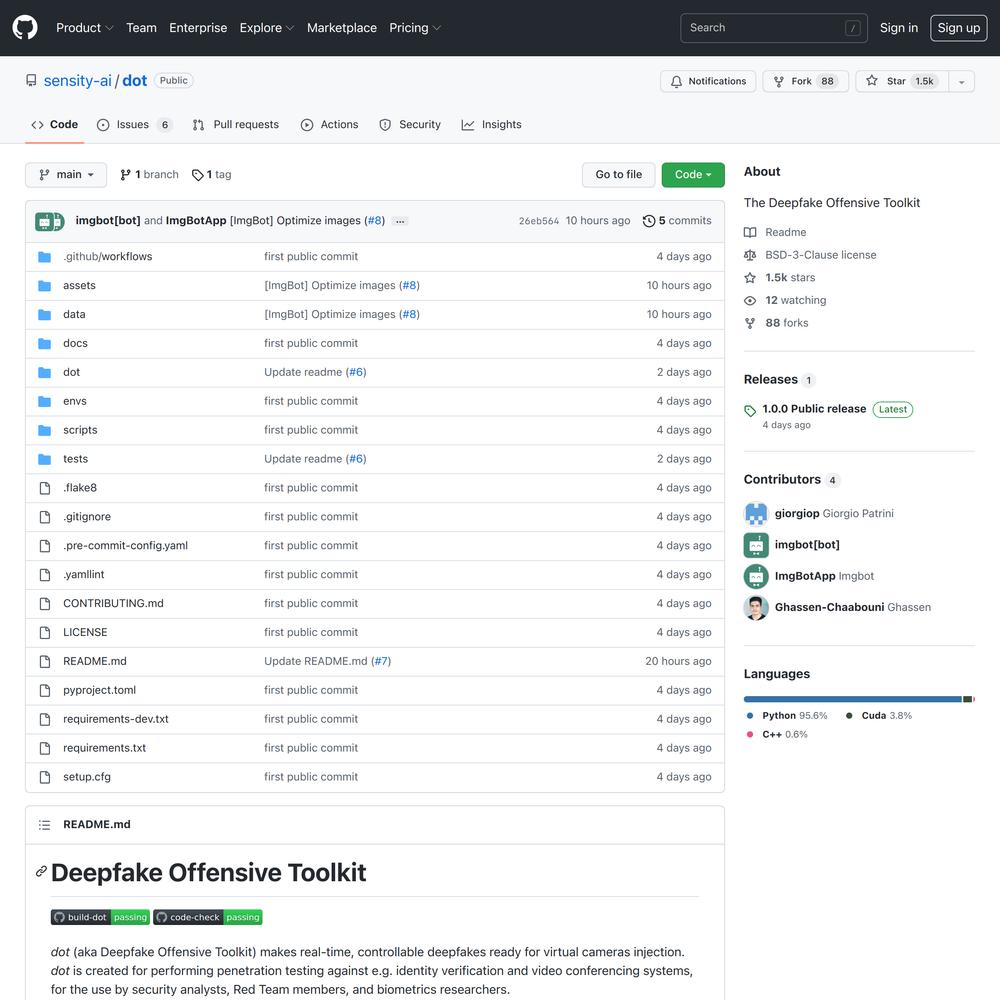1000x1000 pixels.
Task: Expand the Explore navigation menu
Action: pos(267,28)
